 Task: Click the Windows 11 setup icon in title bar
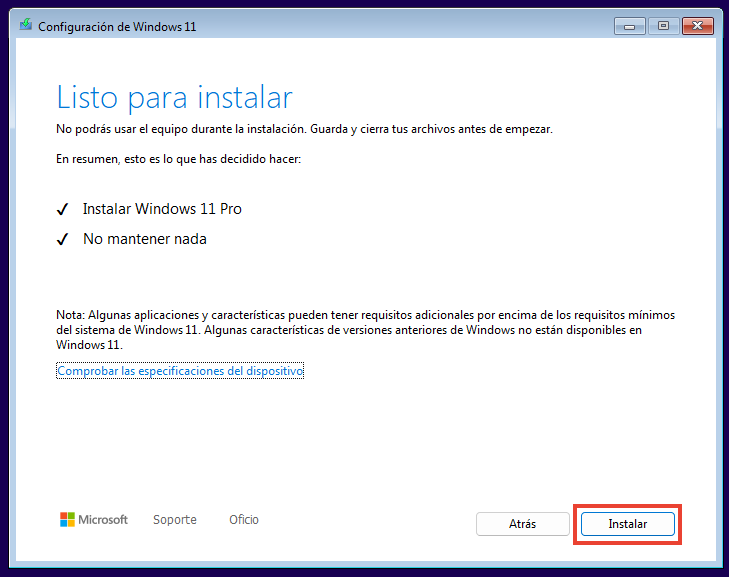[x=25, y=25]
